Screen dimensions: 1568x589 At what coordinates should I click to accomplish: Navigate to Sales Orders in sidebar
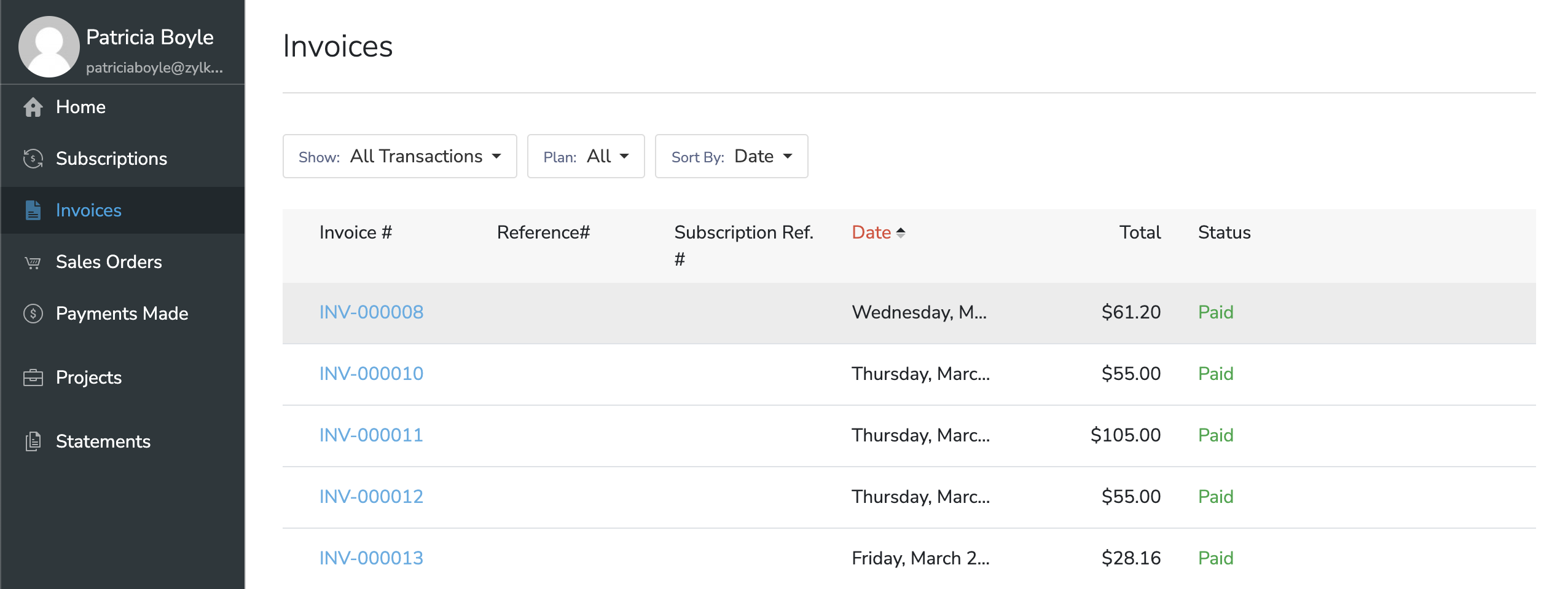pos(108,261)
